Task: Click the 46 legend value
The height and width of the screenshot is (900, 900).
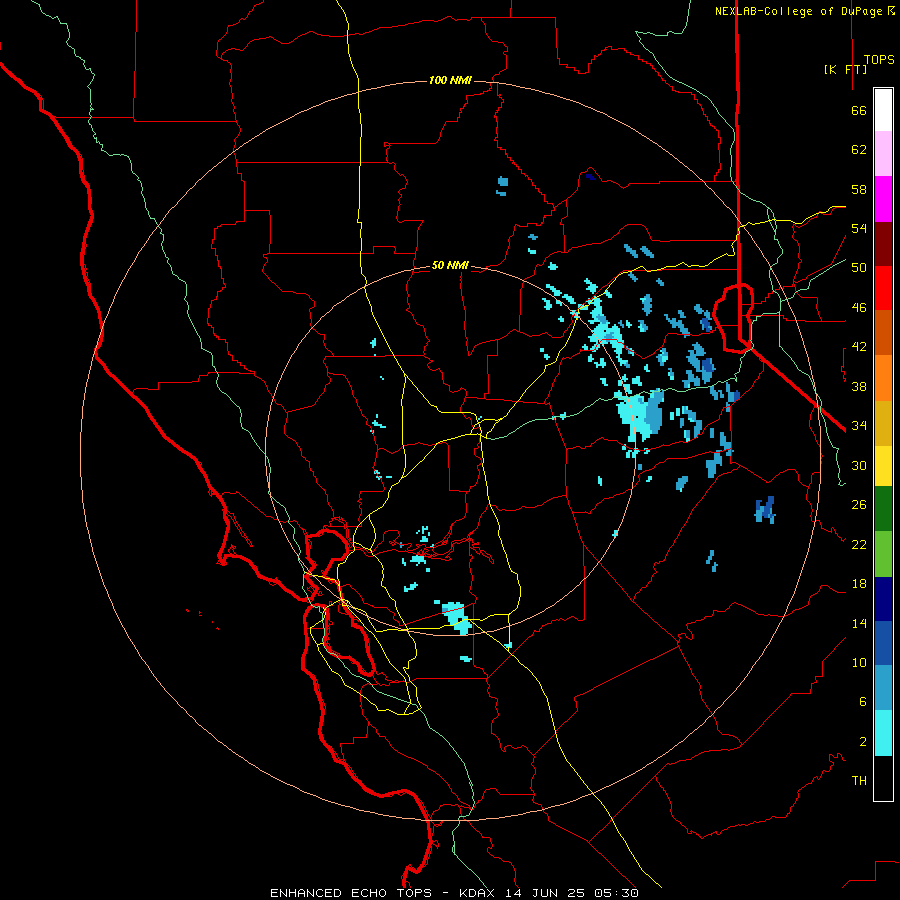Action: click(859, 308)
